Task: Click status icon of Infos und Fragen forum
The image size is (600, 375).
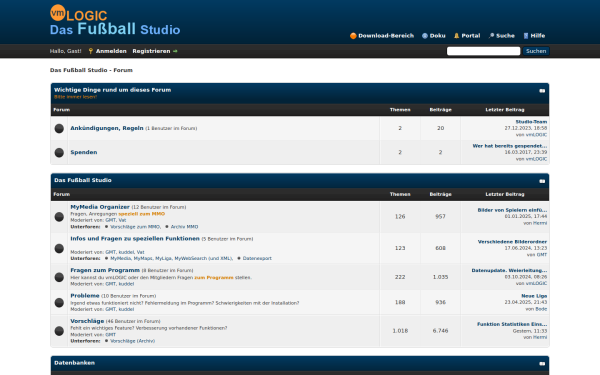Action: click(59, 249)
